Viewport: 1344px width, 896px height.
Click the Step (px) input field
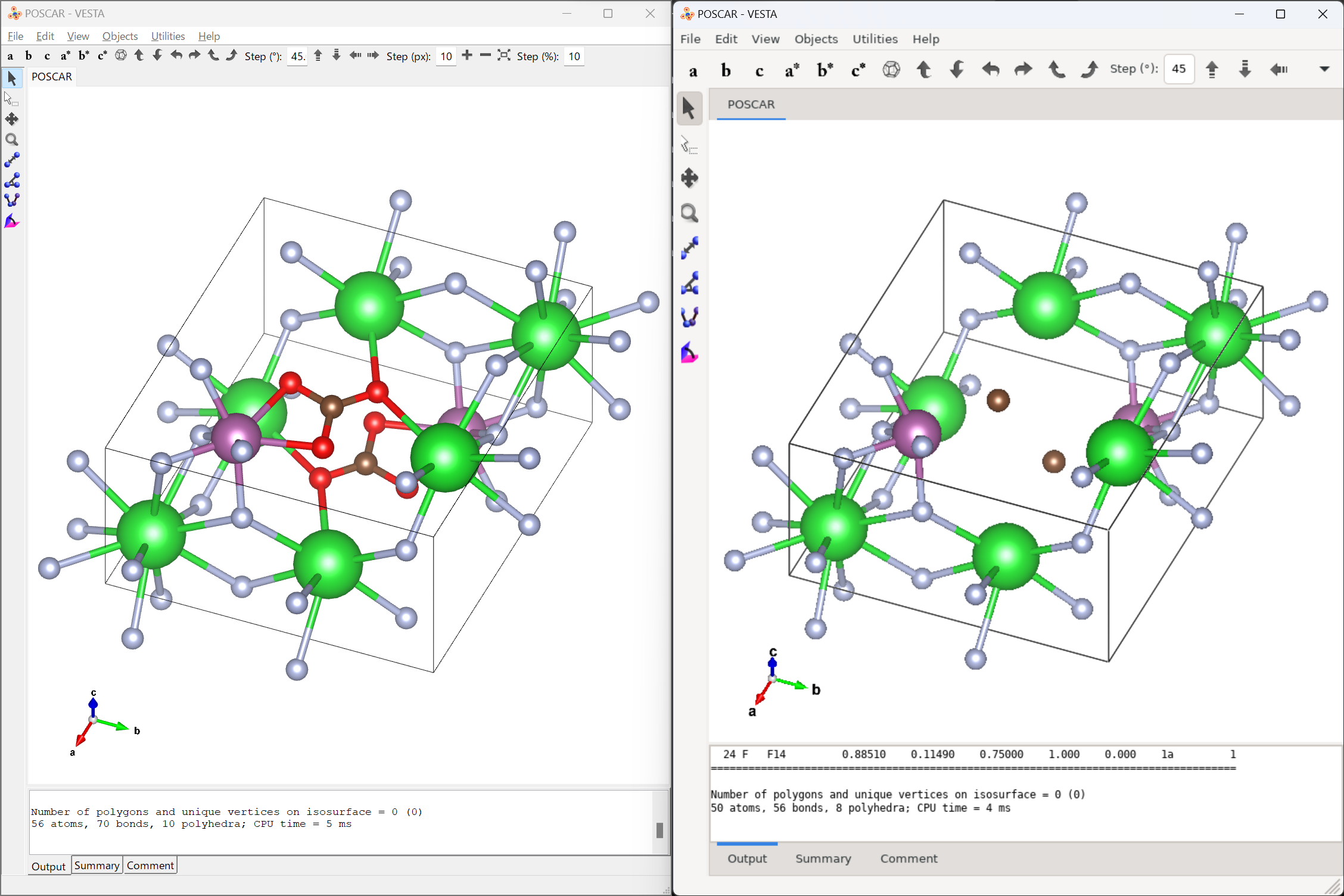[x=446, y=57]
